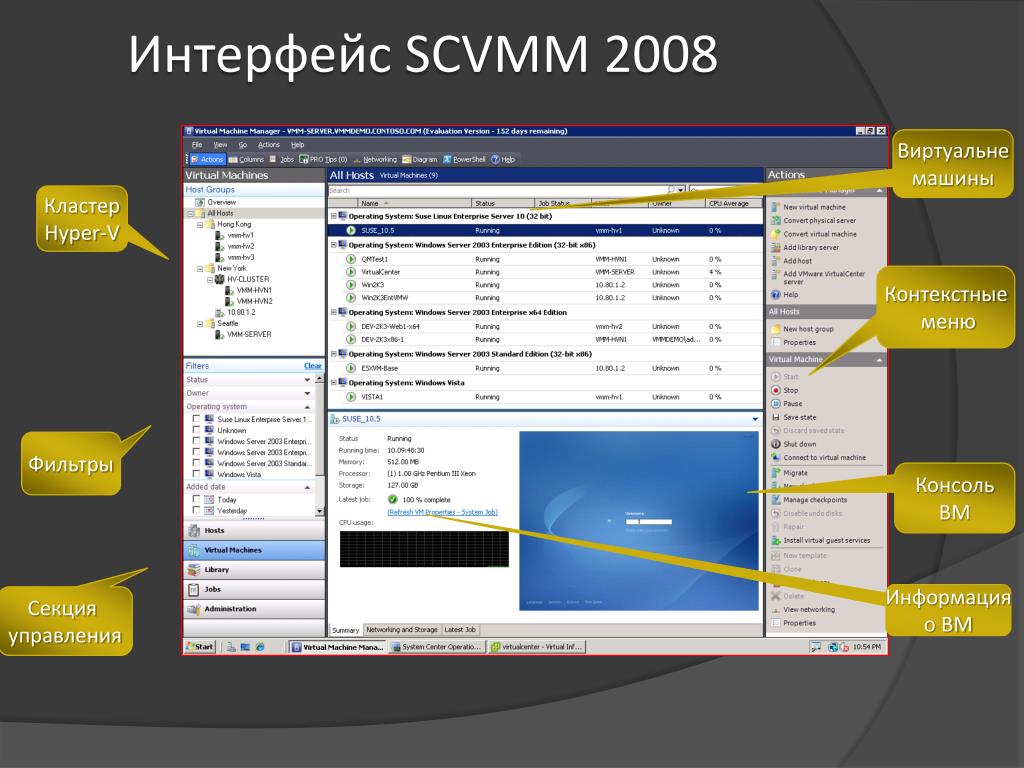Open the View menu
Image resolution: width=1024 pixels, height=768 pixels.
click(x=221, y=145)
